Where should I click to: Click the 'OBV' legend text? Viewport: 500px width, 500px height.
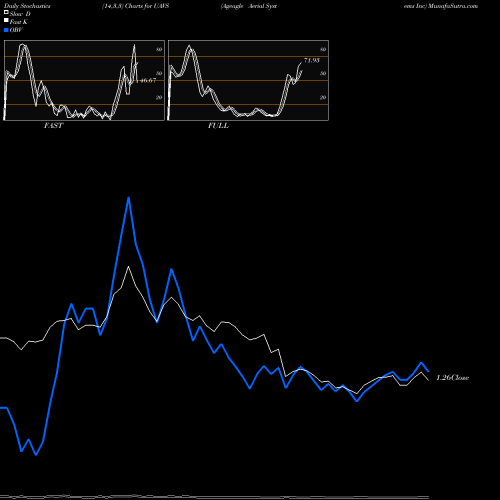pos(16,30)
